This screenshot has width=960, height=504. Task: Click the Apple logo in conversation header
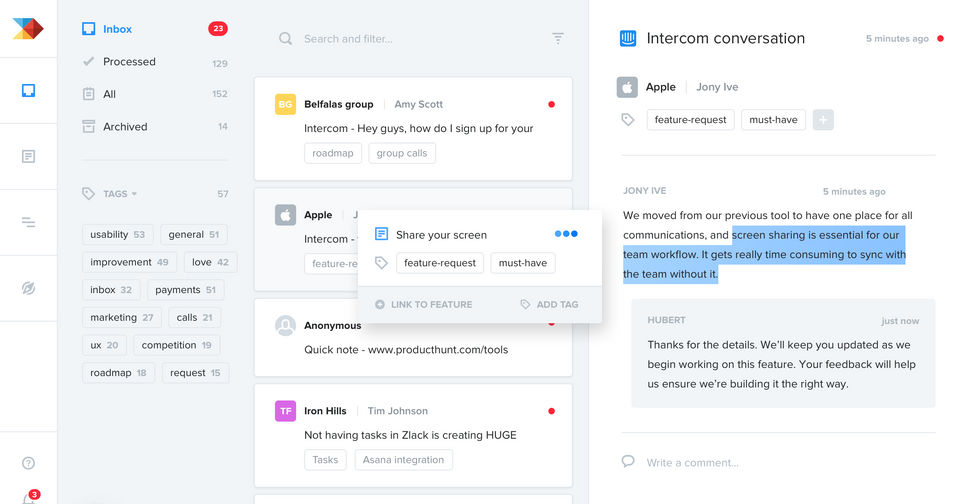(627, 87)
